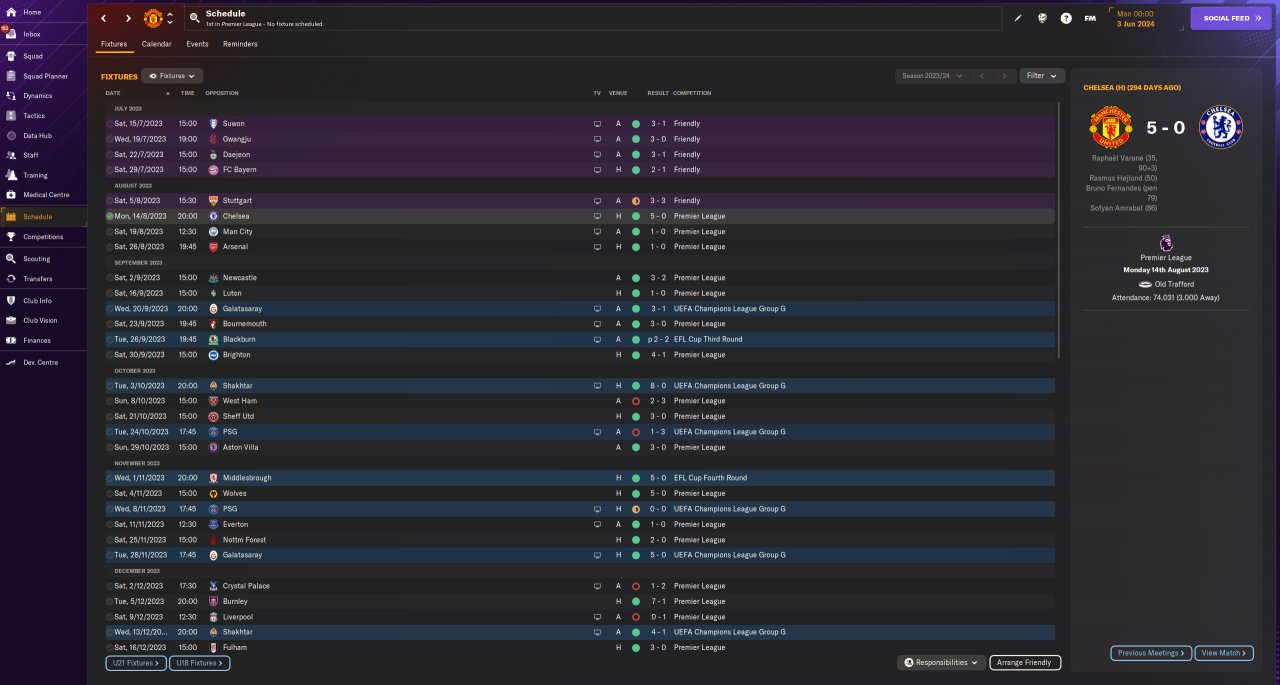Go to the Staff section

31,155
